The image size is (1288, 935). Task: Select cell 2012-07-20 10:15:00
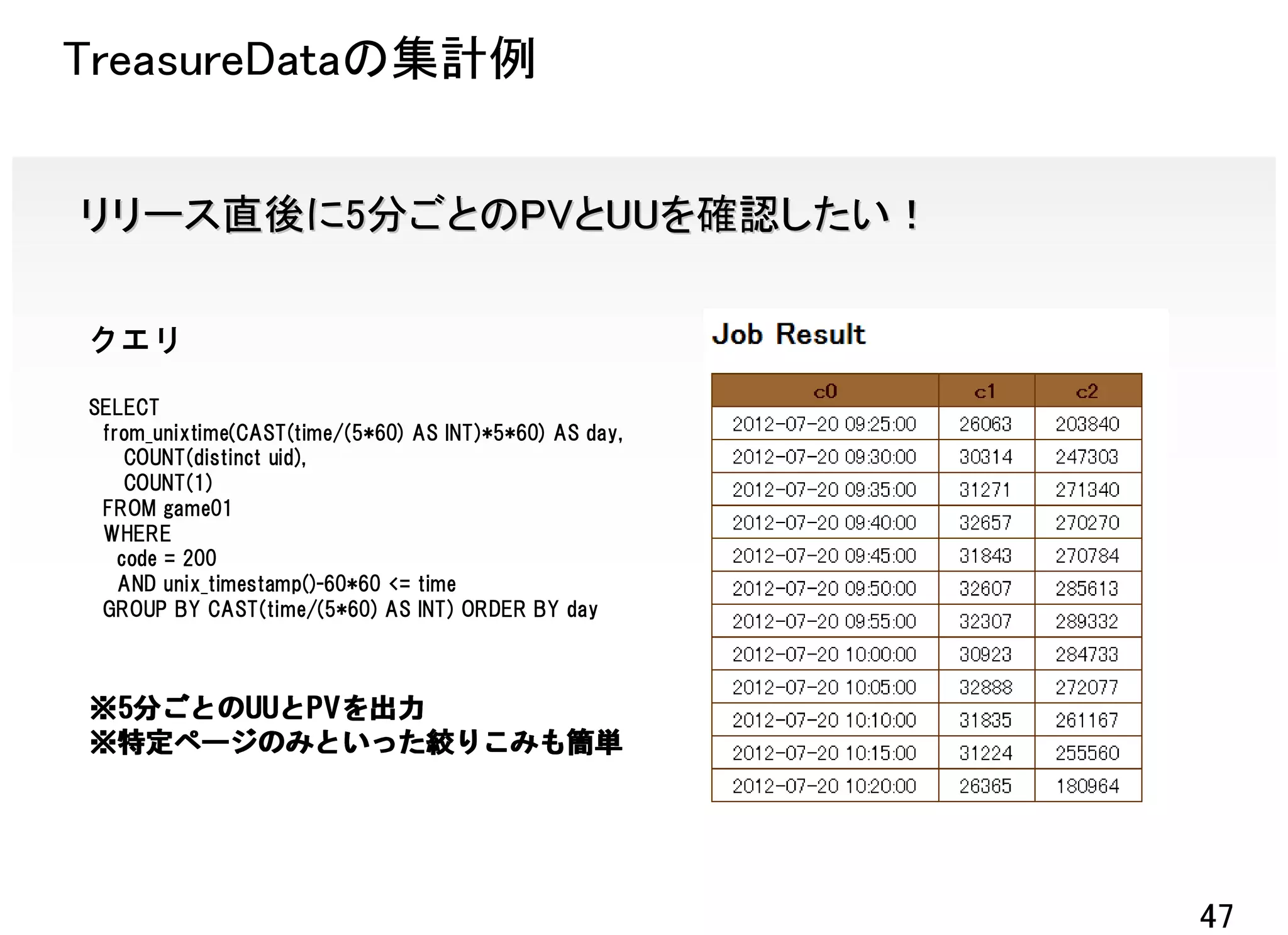[x=824, y=753]
